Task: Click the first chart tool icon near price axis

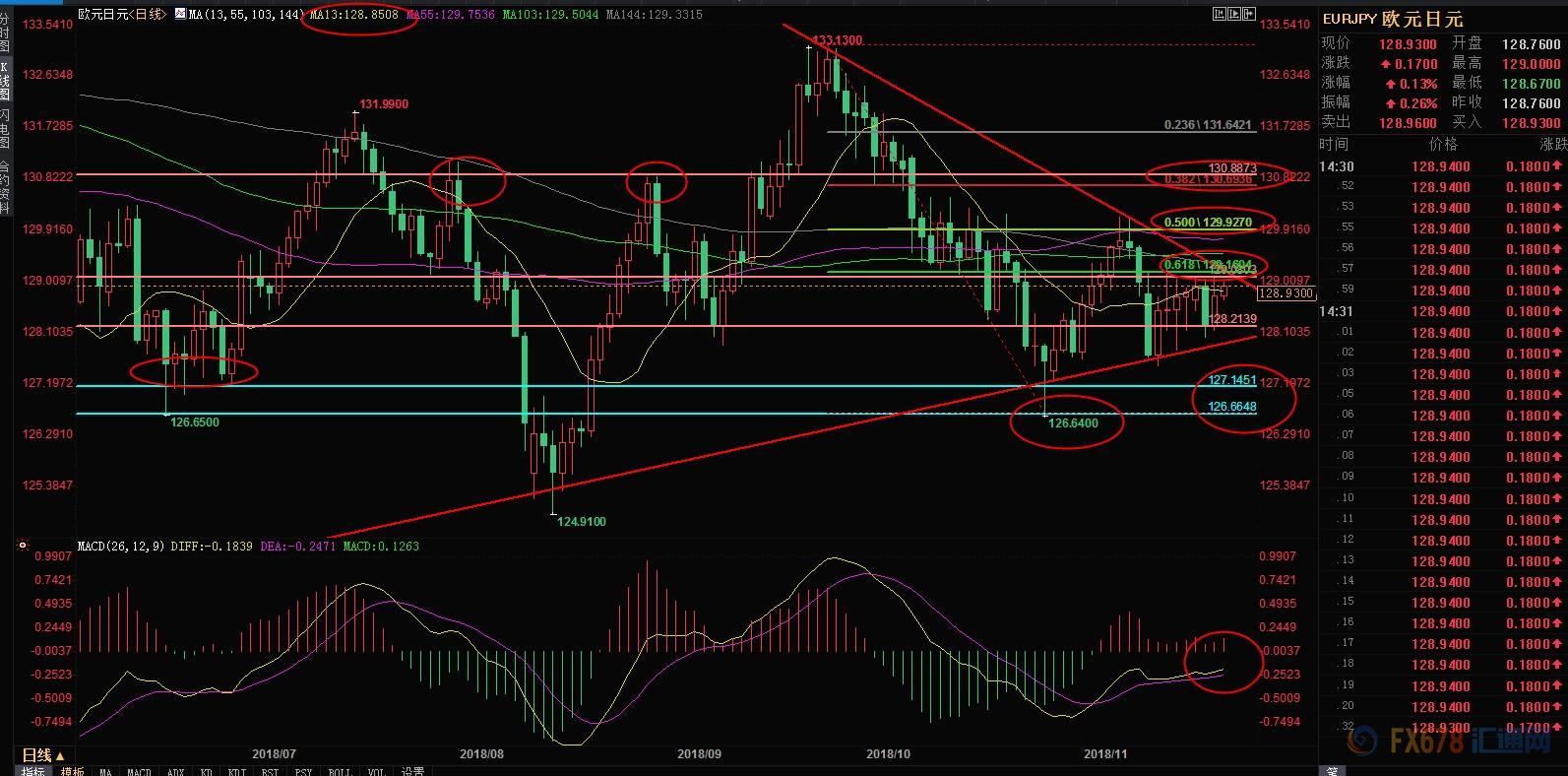Action: pos(1220,14)
